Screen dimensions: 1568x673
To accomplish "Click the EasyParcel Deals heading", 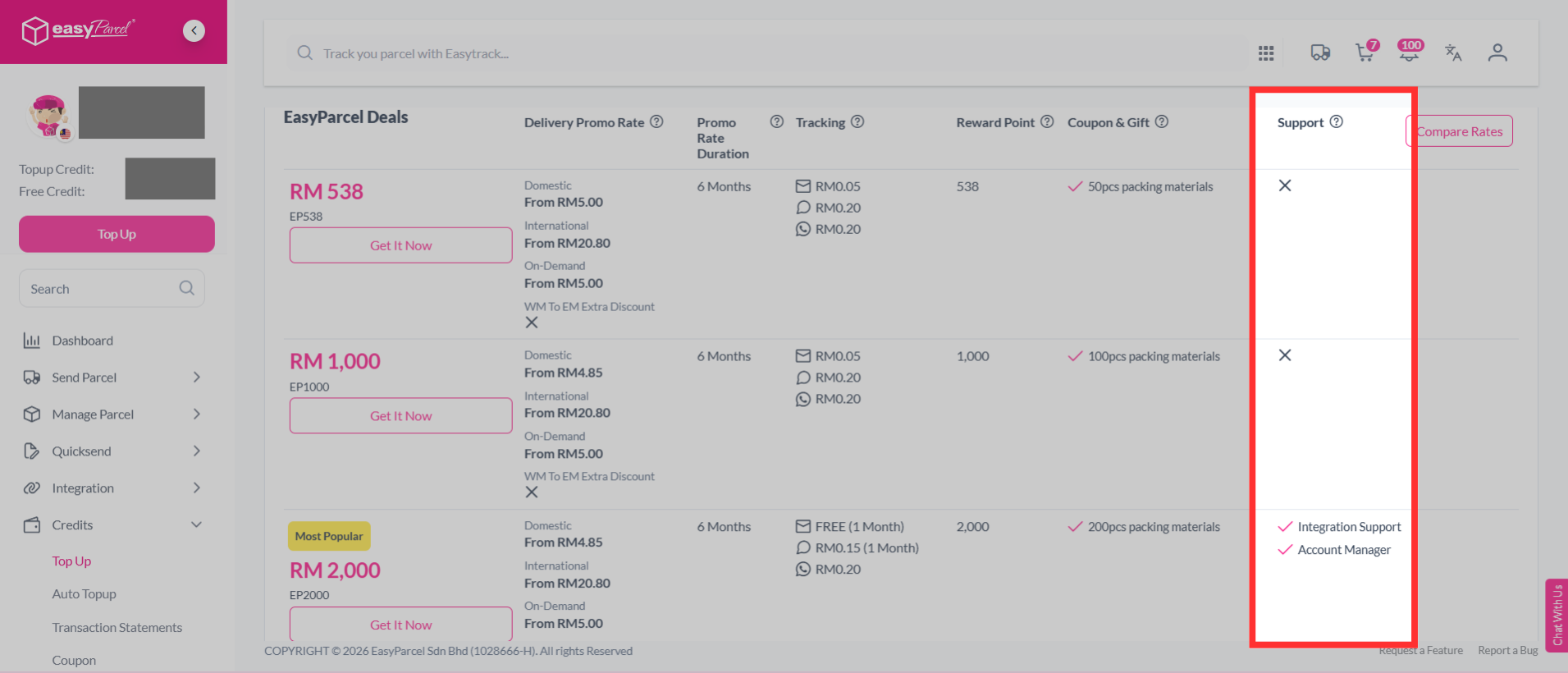I will 345,117.
